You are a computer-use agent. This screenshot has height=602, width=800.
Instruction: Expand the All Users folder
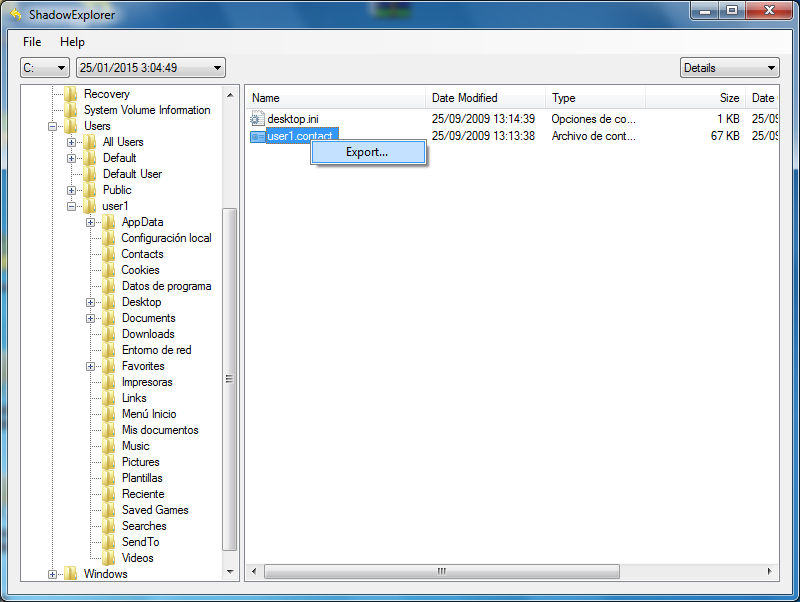coord(71,142)
